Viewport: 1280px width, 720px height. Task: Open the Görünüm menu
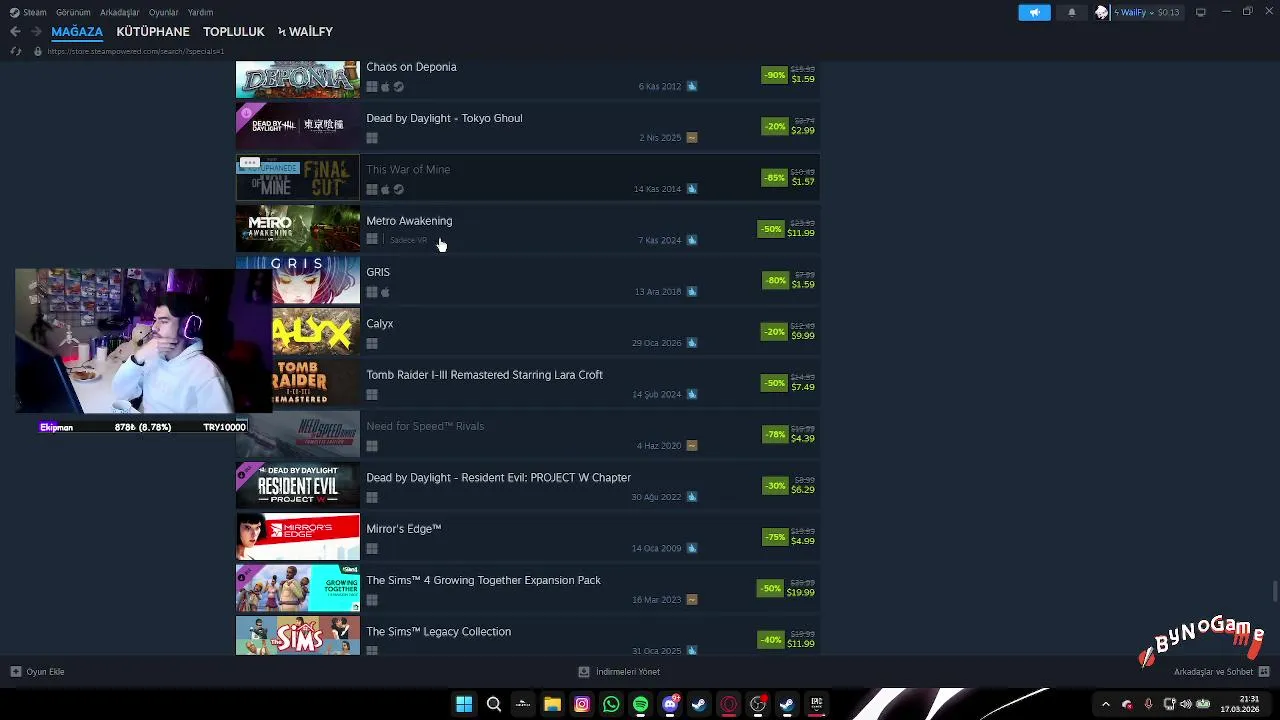[73, 12]
